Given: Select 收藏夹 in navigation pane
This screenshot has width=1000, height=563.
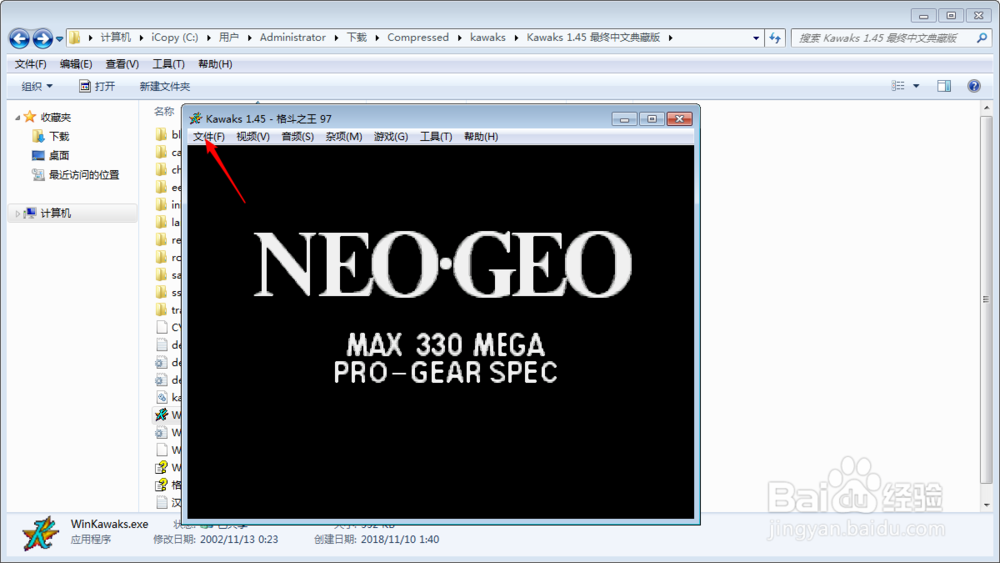Looking at the screenshot, I should [x=55, y=117].
